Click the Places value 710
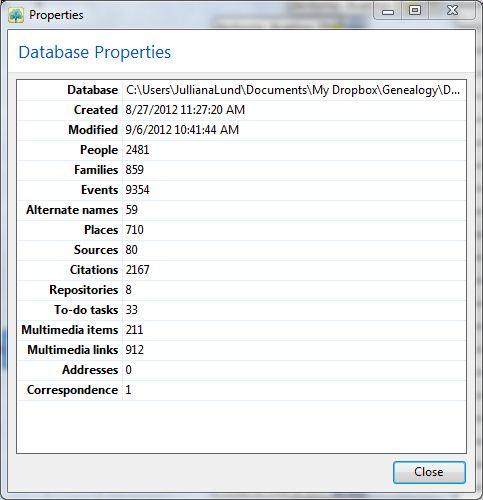This screenshot has width=483, height=500. [x=135, y=230]
